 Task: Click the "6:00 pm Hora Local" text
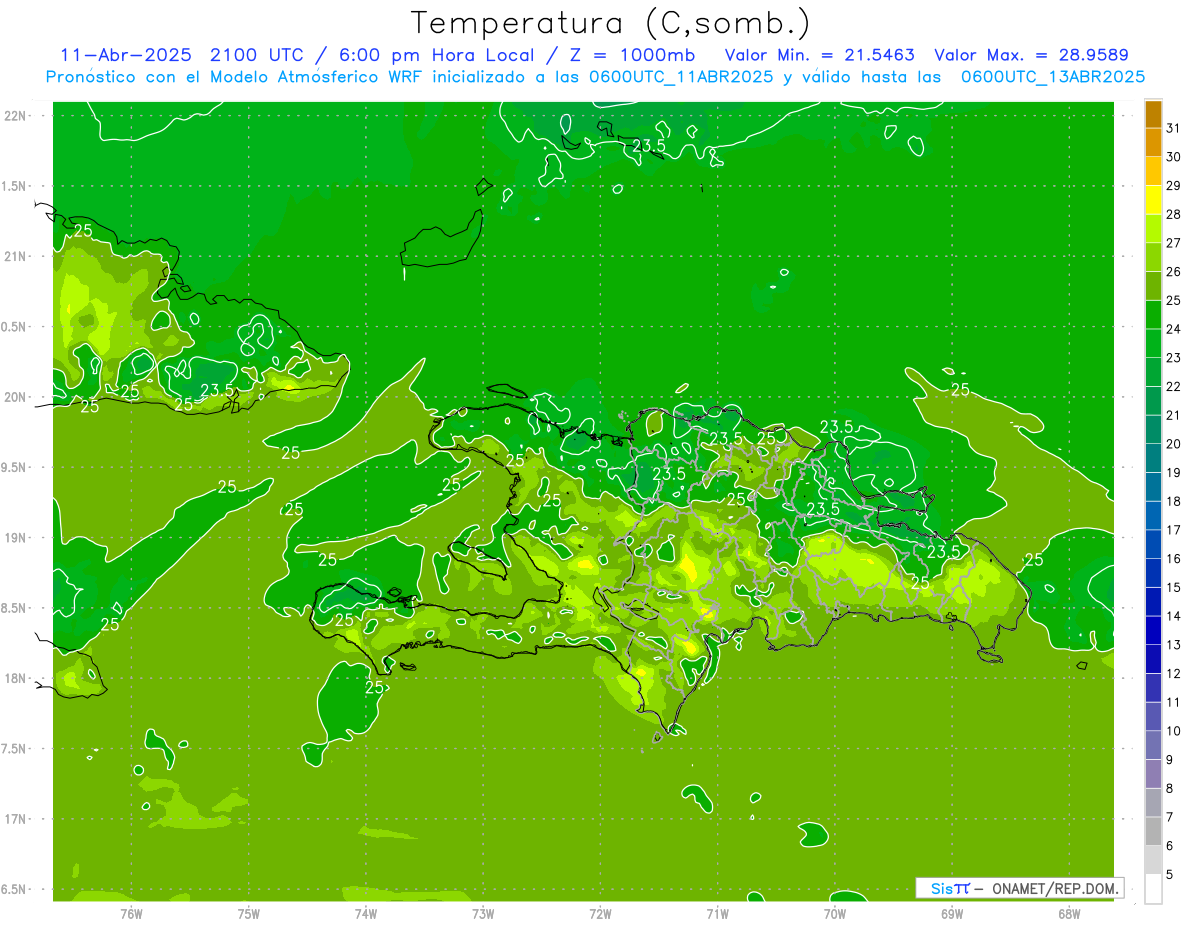point(434,55)
